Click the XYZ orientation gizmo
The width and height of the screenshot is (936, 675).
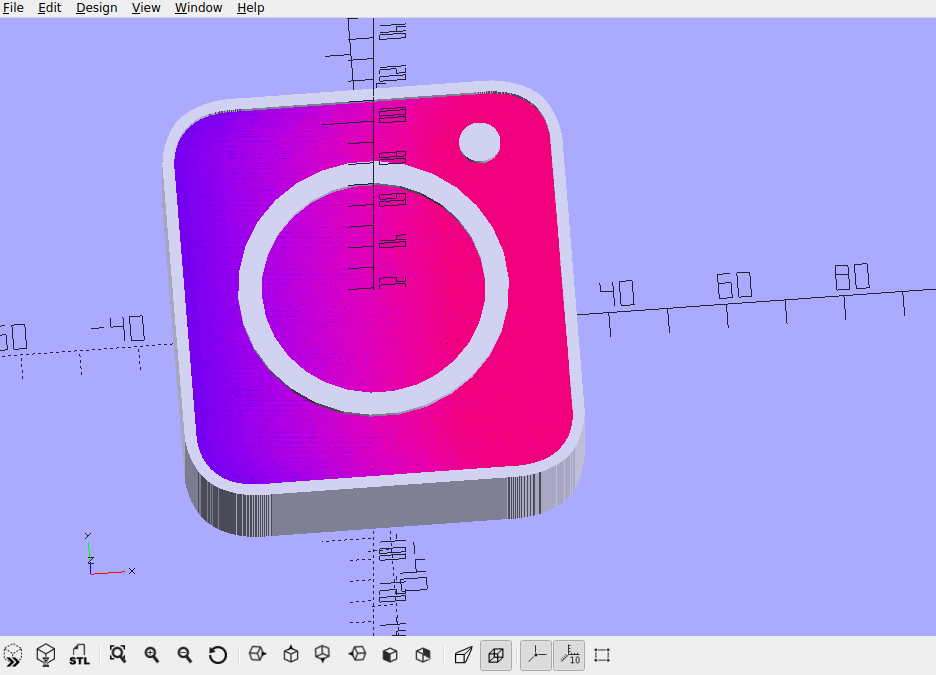(109, 554)
